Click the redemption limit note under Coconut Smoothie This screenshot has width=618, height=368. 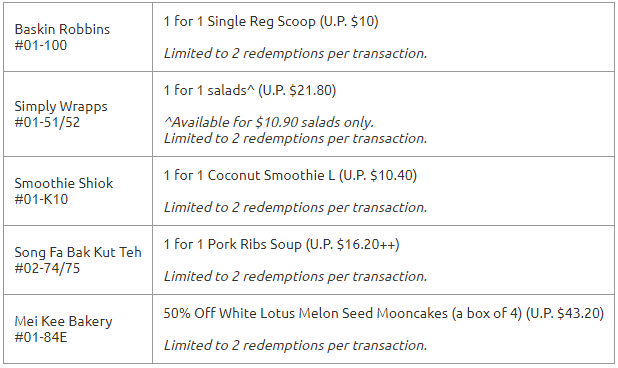pos(295,207)
